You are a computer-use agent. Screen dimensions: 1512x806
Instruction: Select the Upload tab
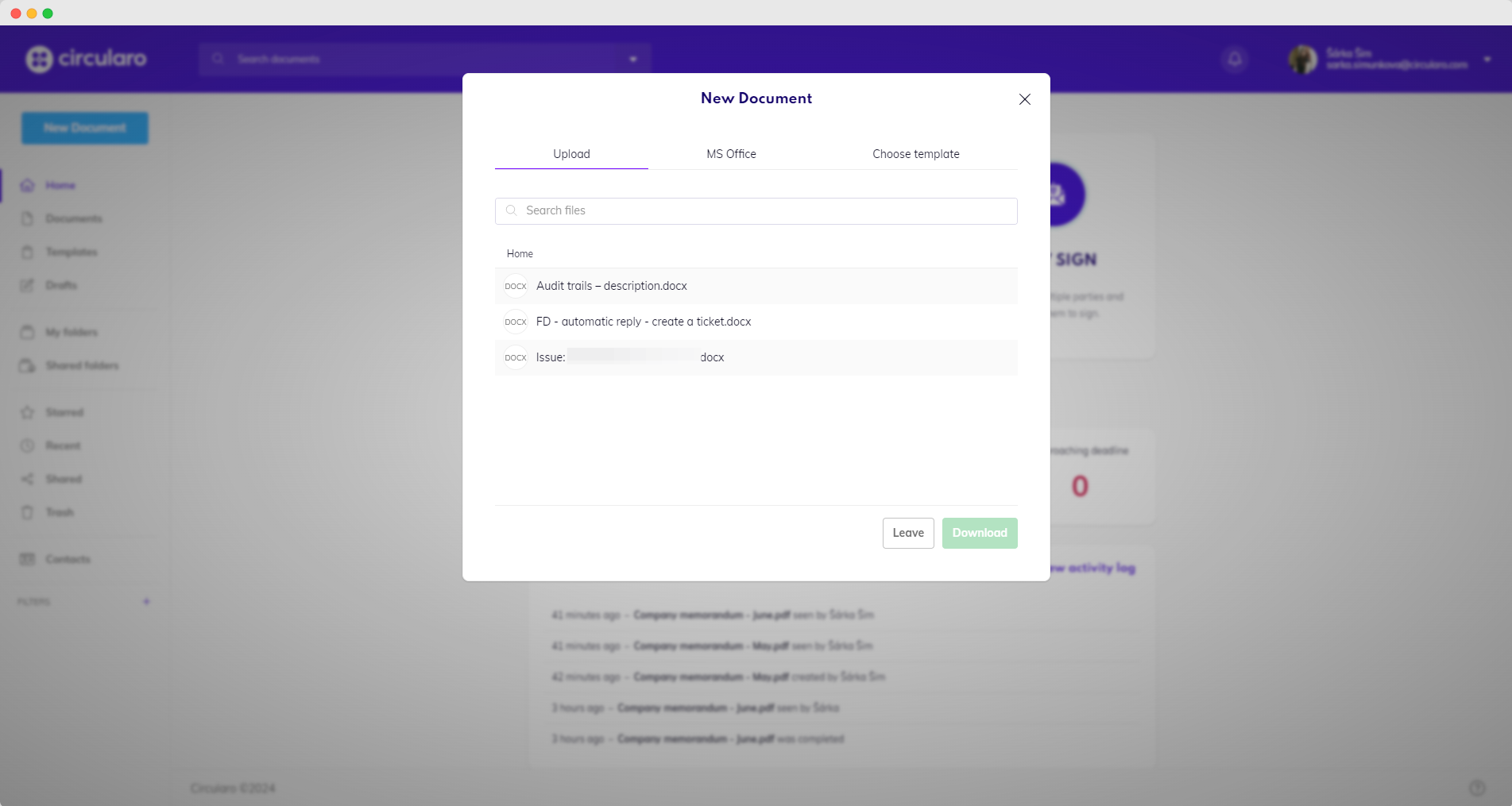click(571, 154)
